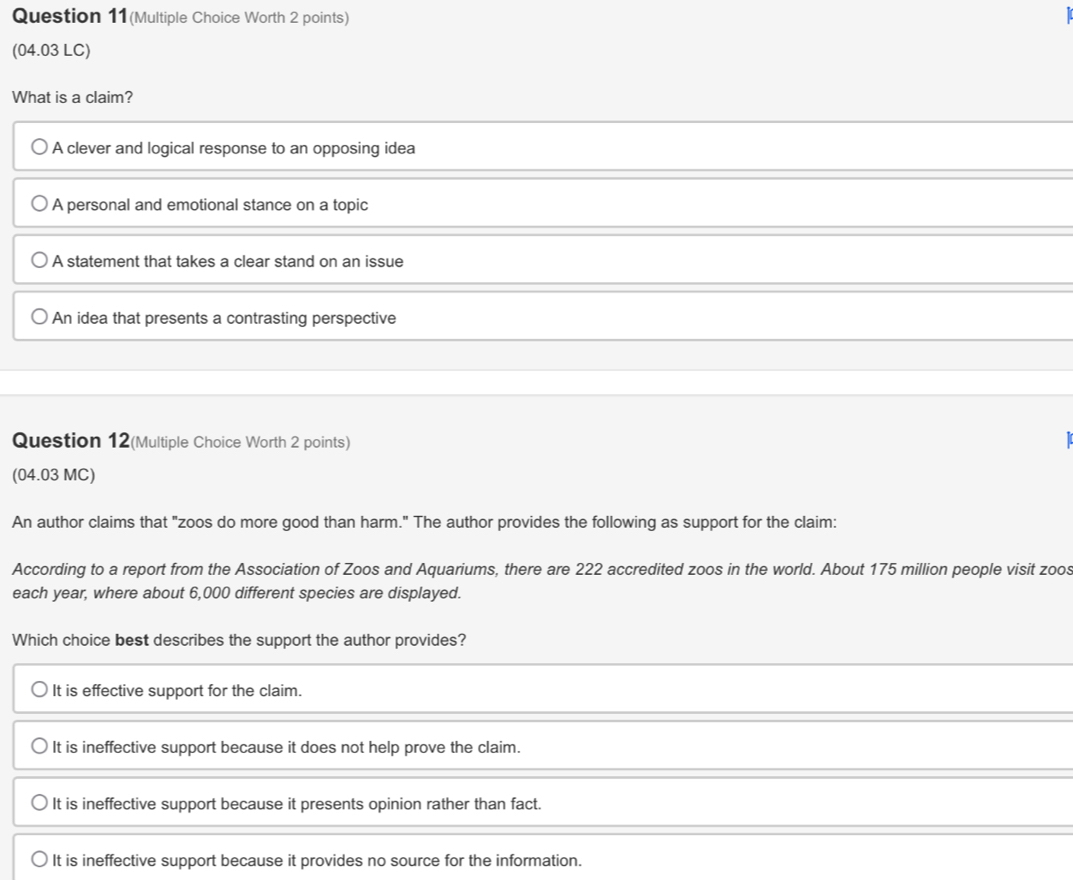This screenshot has width=1073, height=880.
Task: Click the bold word 'best' in Question 12
Action: tap(132, 640)
